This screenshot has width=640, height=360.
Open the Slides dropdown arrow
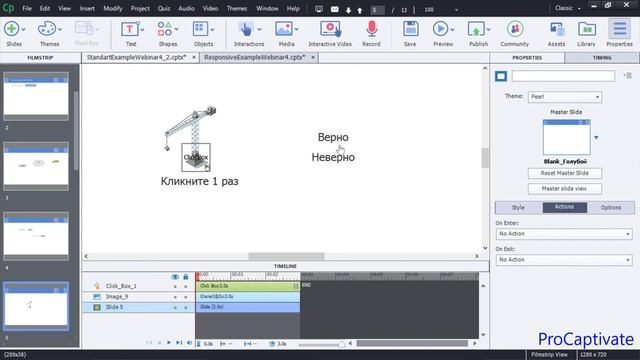(x=23, y=29)
